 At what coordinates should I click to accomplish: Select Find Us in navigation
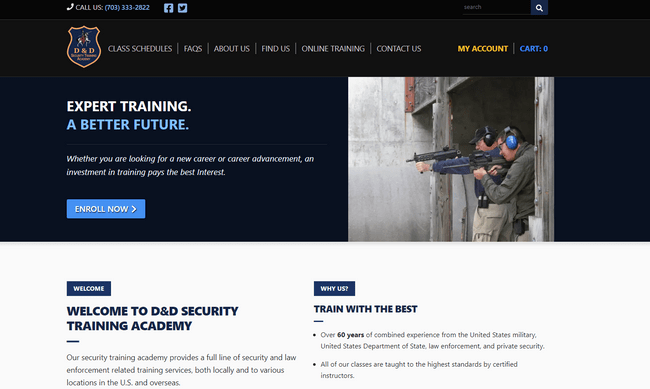click(276, 49)
